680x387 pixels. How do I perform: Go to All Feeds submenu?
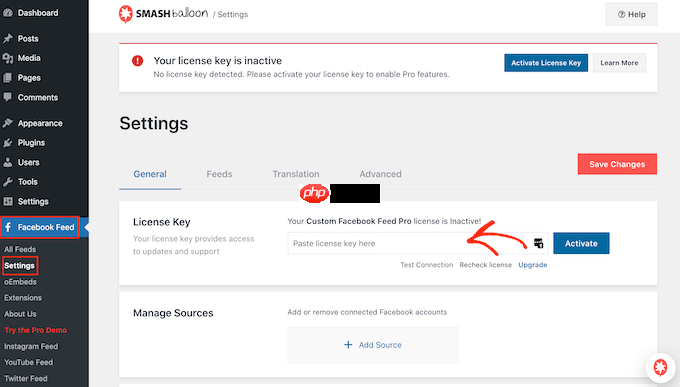(x=20, y=249)
